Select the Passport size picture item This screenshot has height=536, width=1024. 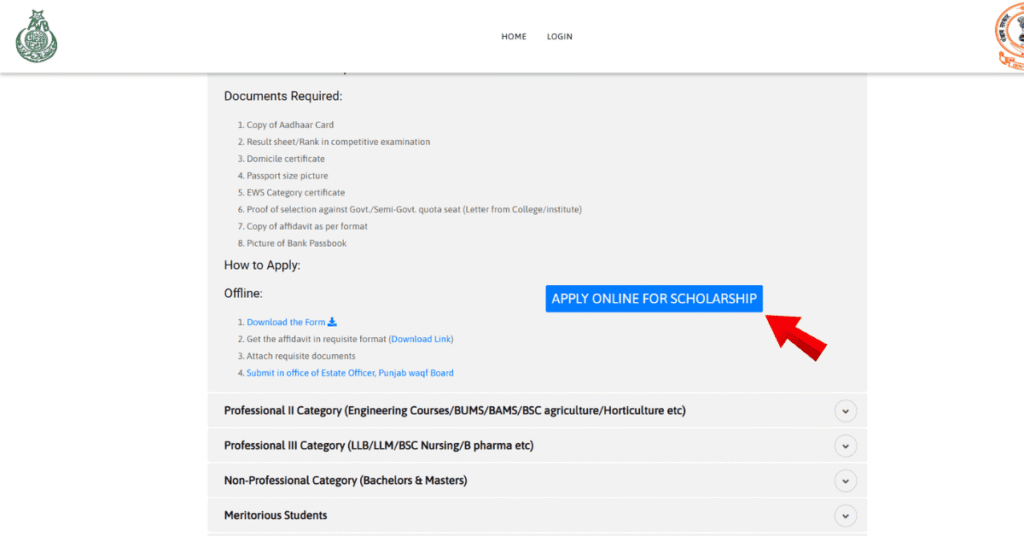point(287,176)
